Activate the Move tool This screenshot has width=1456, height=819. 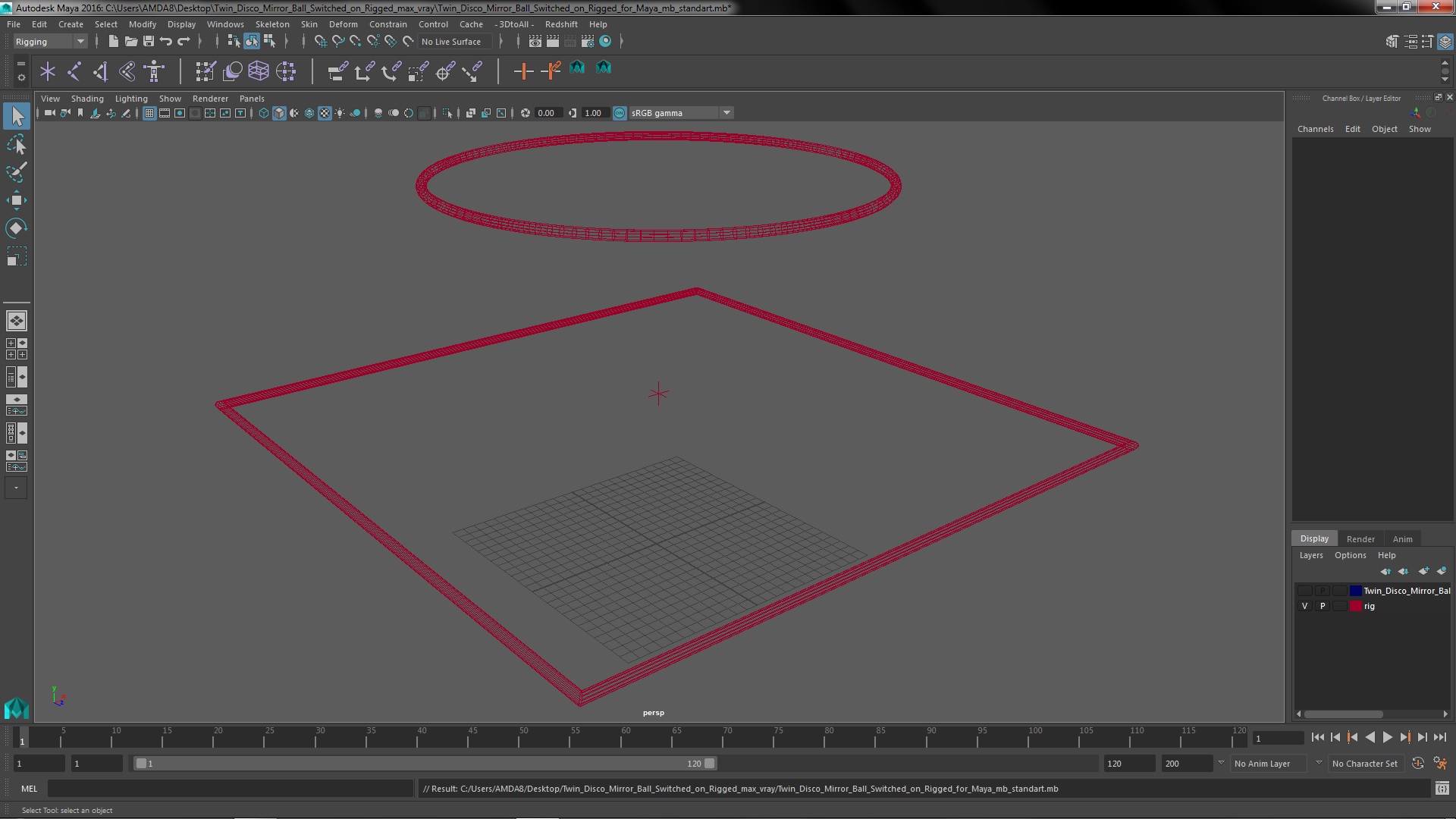(17, 200)
